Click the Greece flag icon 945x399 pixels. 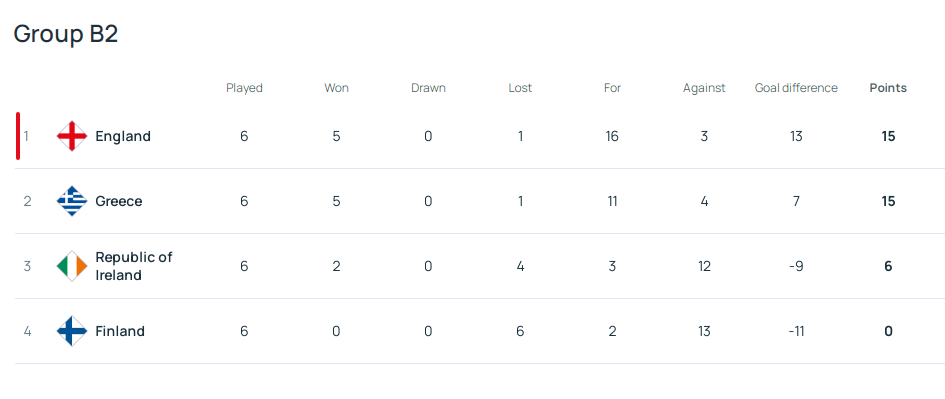72,201
